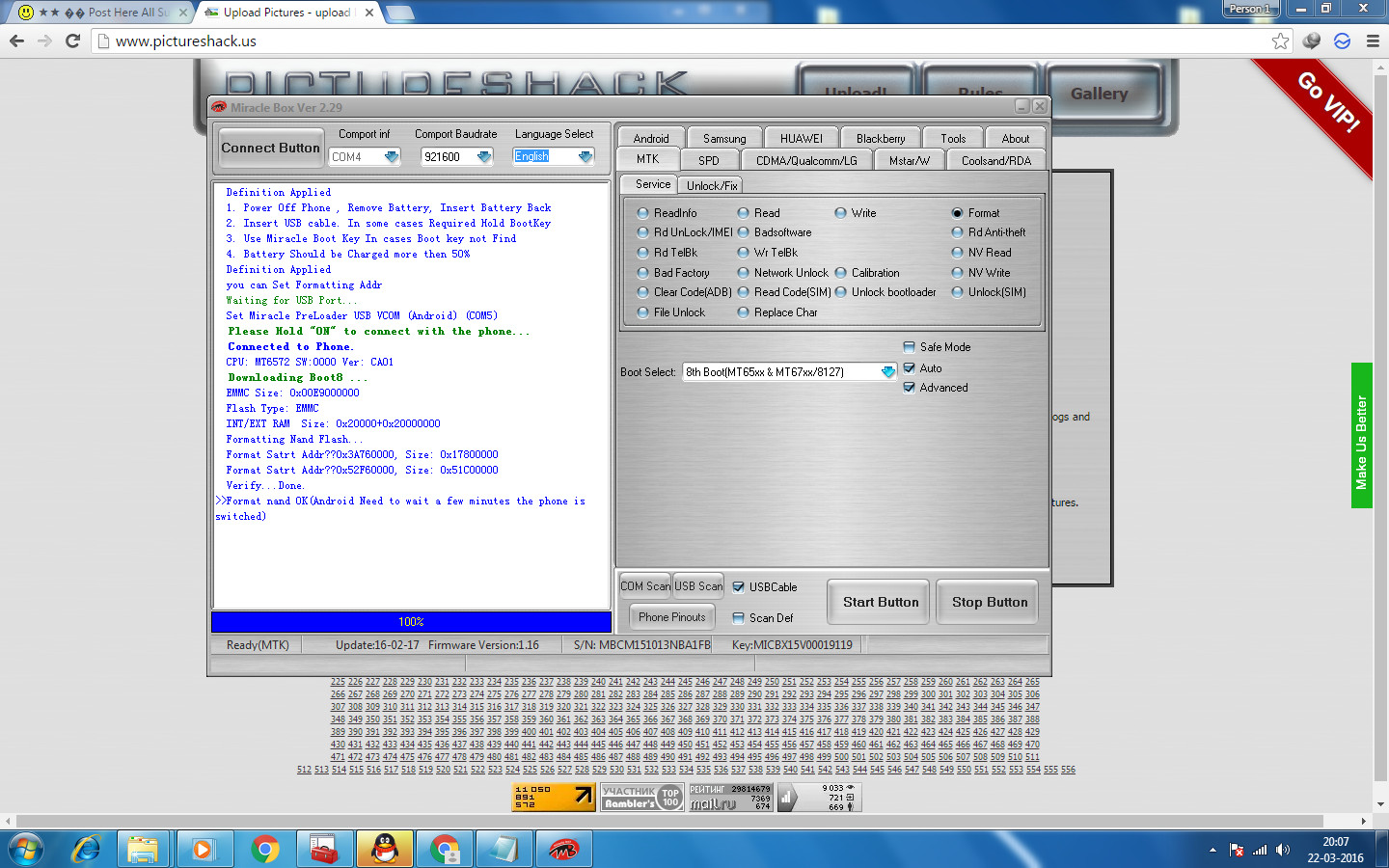Launch Internet Explorer from the taskbar
The height and width of the screenshot is (868, 1389).
87,850
